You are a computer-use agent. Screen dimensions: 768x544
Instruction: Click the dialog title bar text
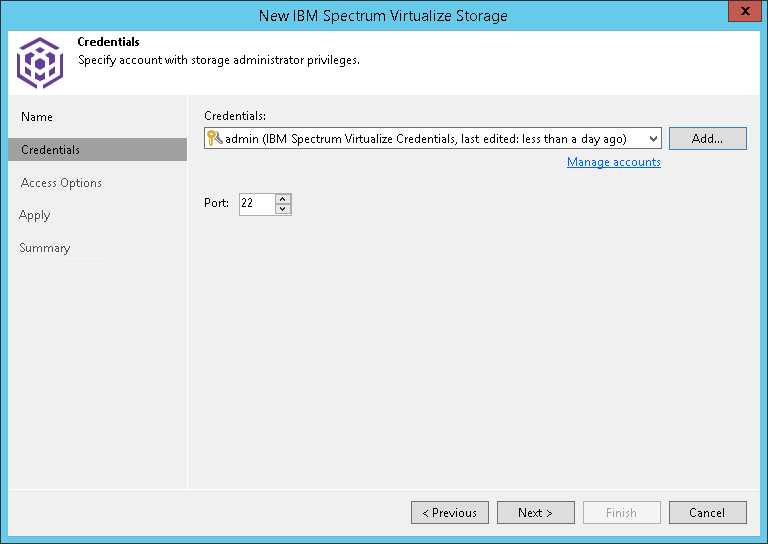383,15
